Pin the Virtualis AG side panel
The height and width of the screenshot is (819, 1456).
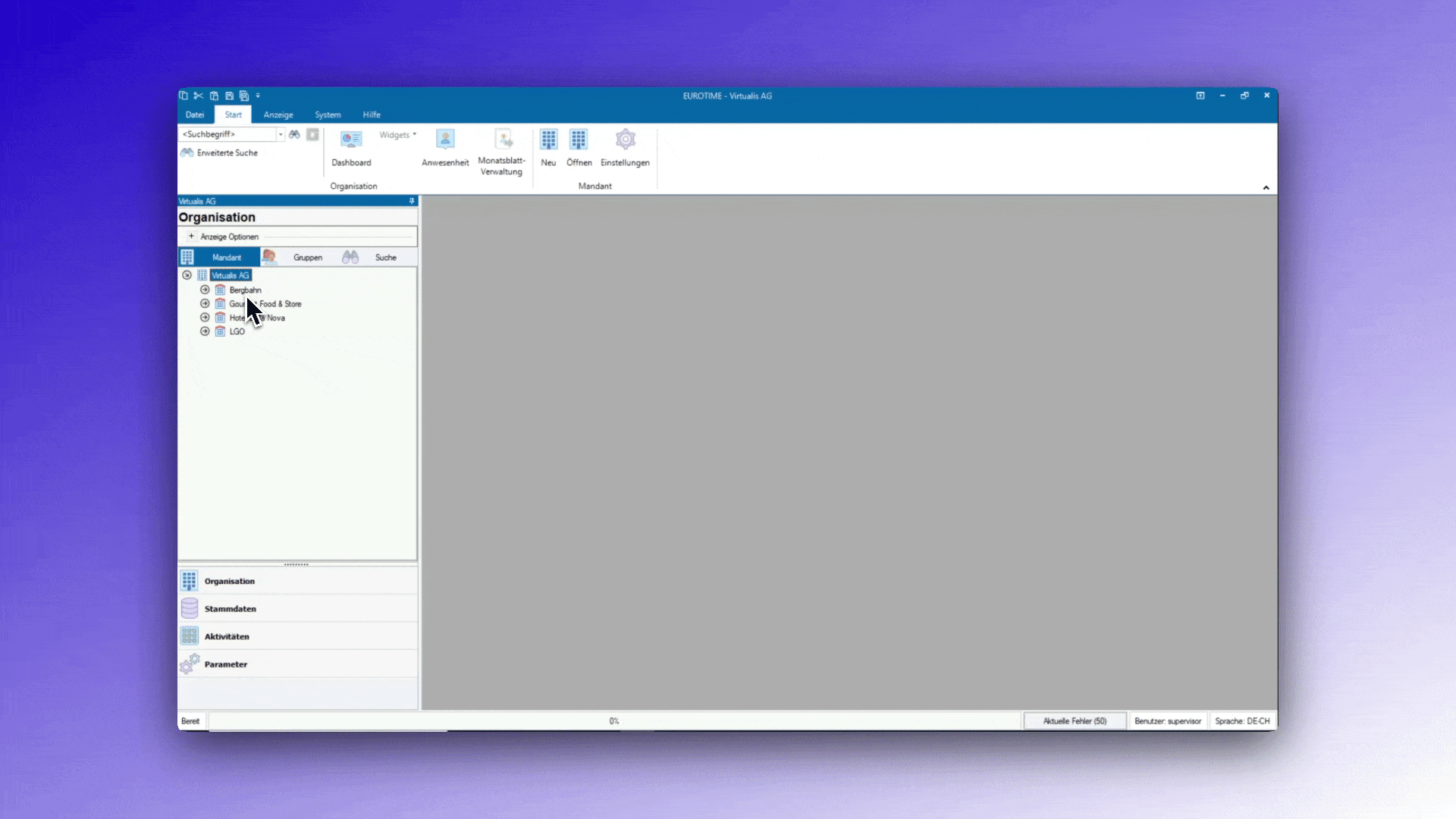point(412,201)
